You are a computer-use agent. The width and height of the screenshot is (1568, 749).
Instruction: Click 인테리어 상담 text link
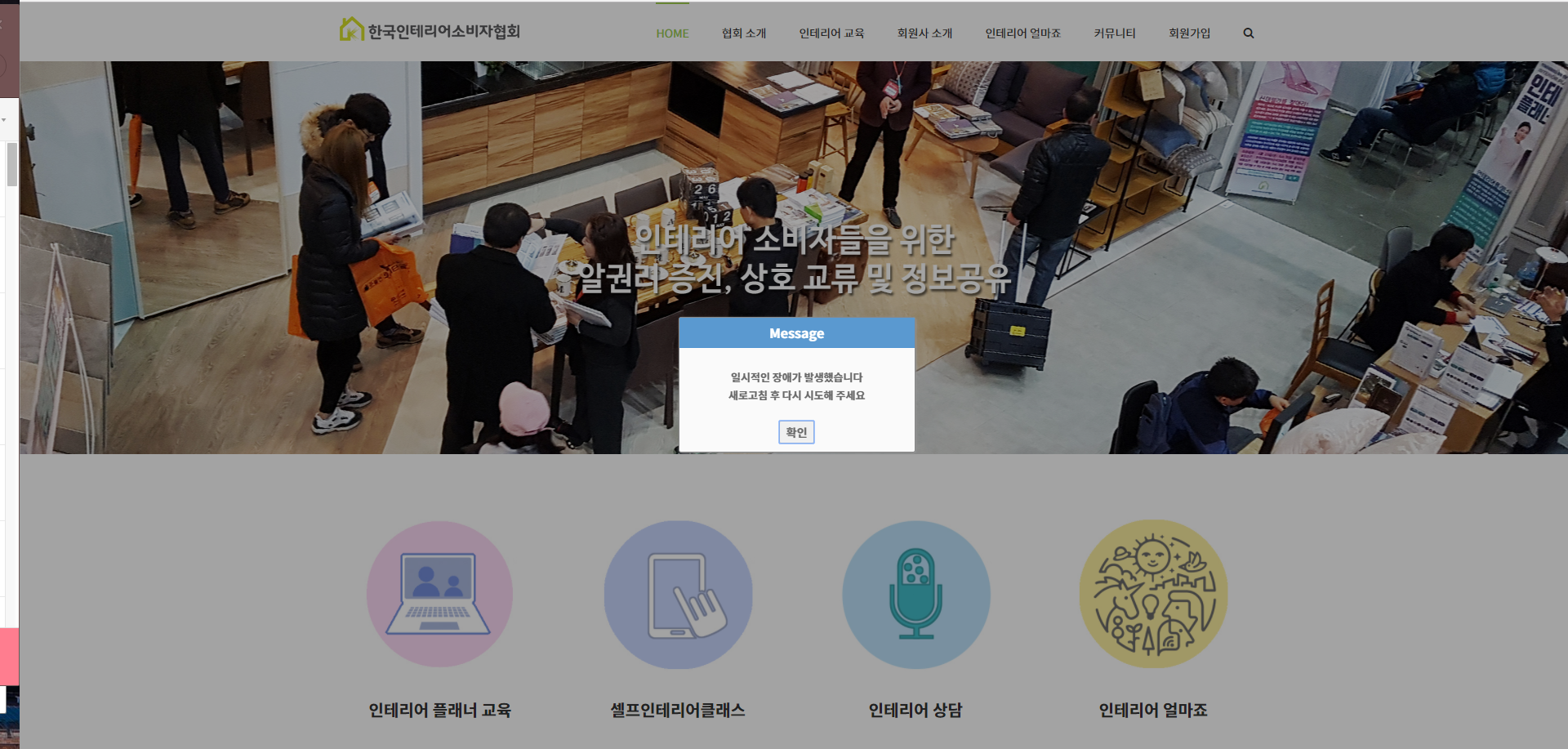pos(915,710)
